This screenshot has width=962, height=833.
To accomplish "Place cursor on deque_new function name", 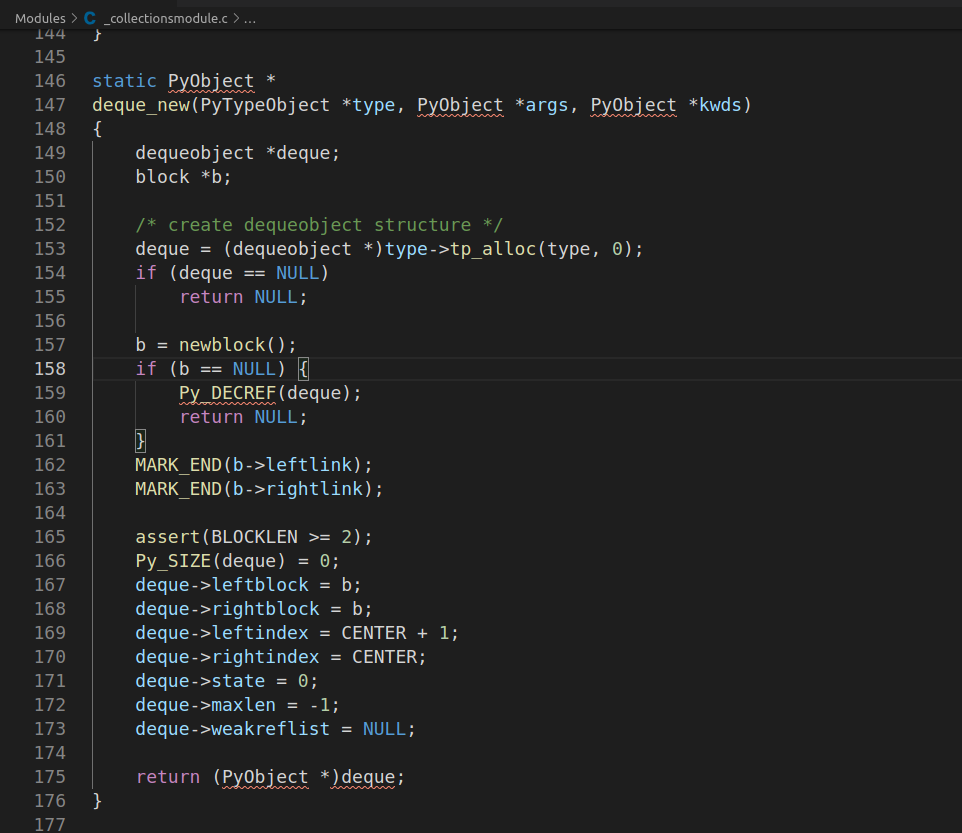I will (141, 105).
